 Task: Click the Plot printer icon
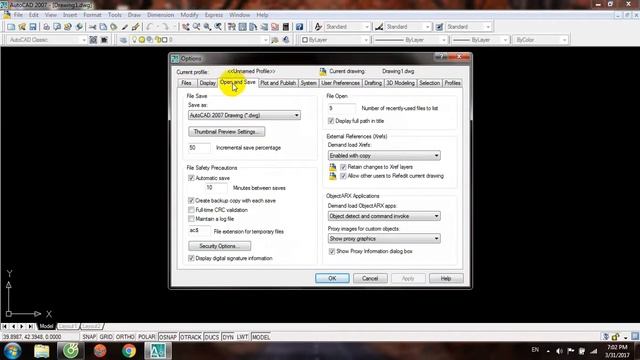[46, 27]
